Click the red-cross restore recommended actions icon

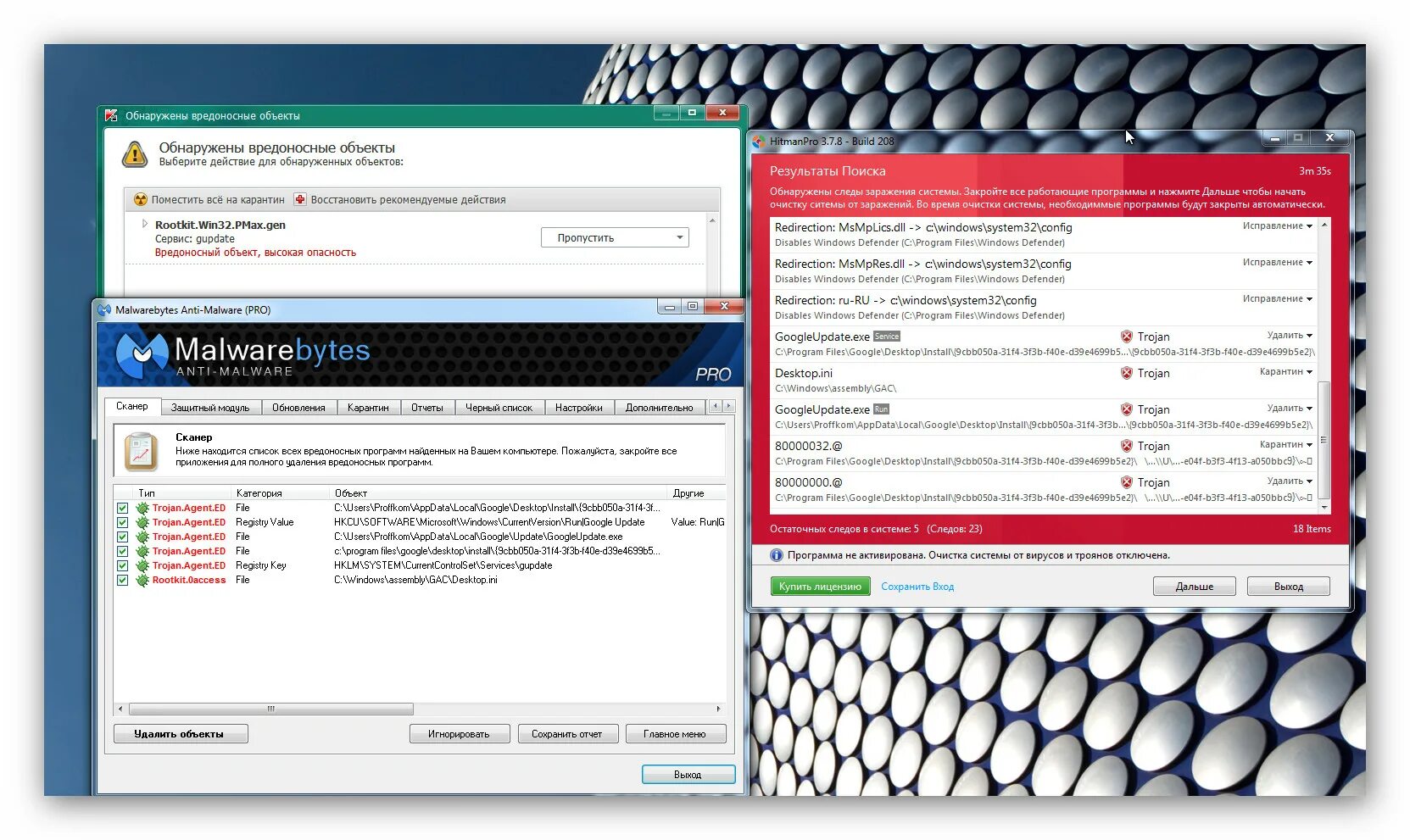[x=300, y=200]
